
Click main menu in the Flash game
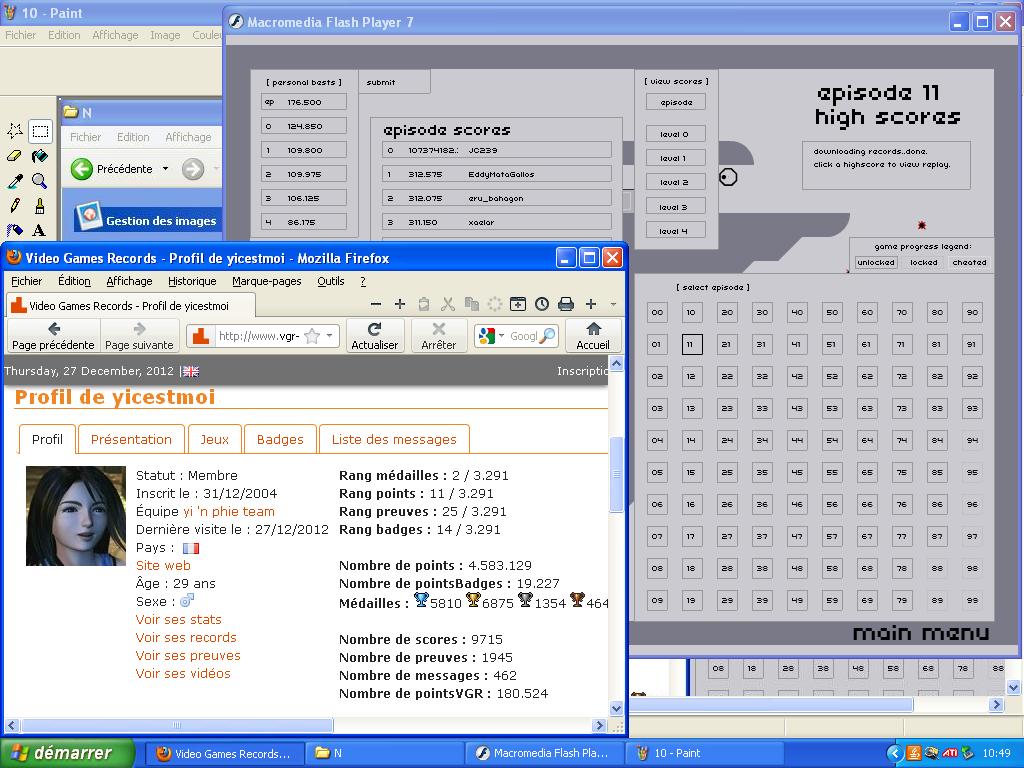click(x=920, y=633)
